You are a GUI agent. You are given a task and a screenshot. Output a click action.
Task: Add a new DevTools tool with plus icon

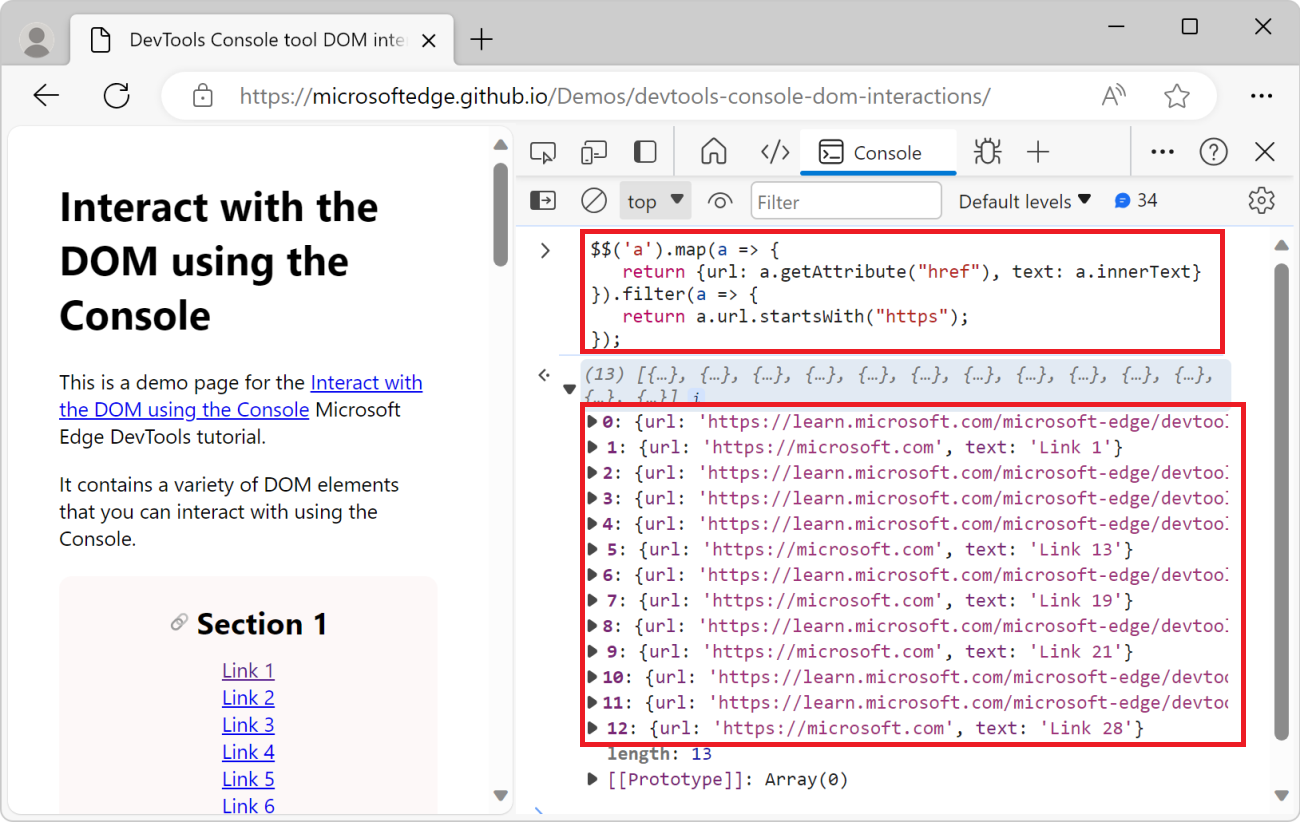(1039, 151)
